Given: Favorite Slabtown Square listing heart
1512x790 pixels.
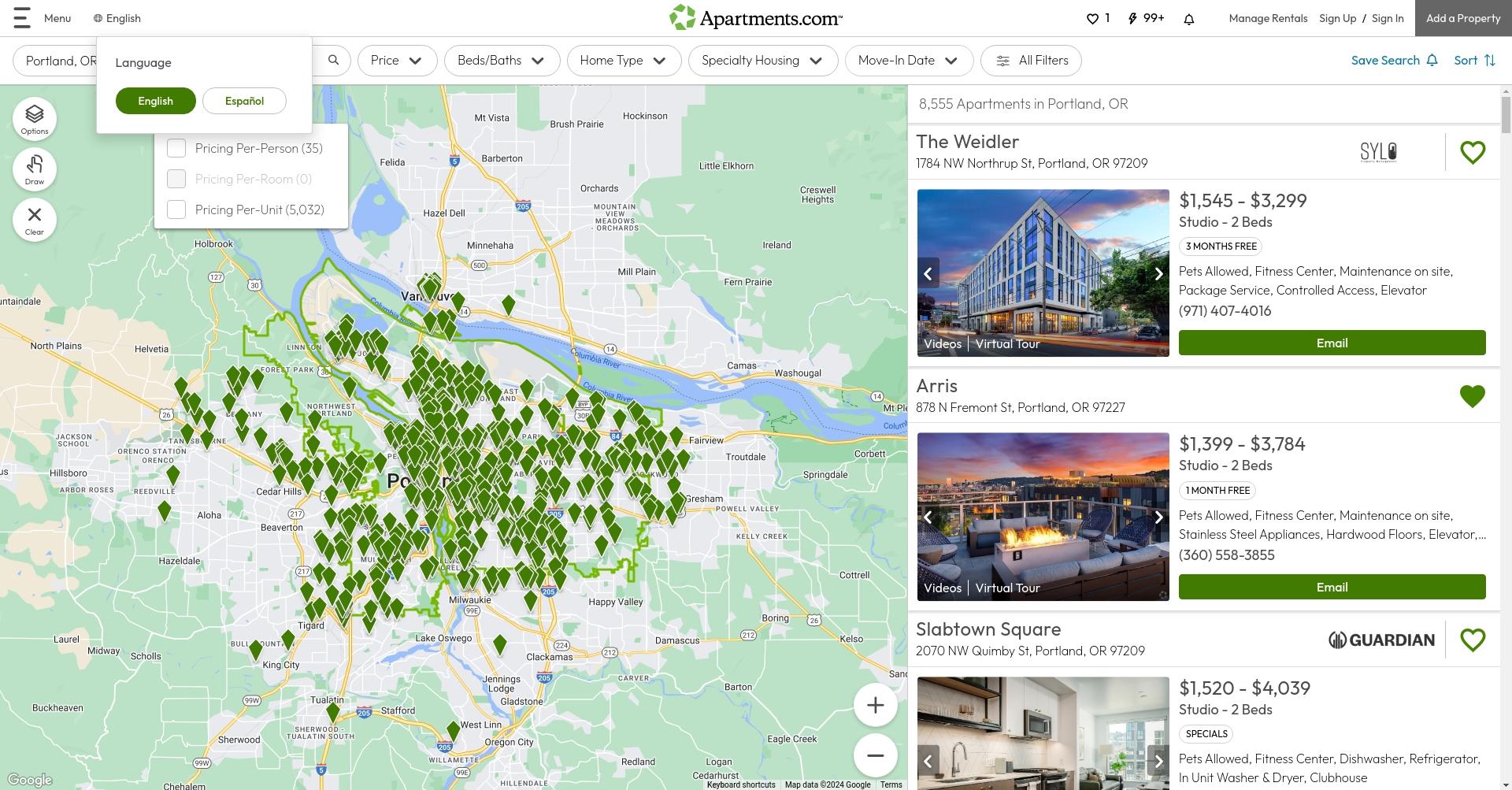Looking at the screenshot, I should [1473, 640].
